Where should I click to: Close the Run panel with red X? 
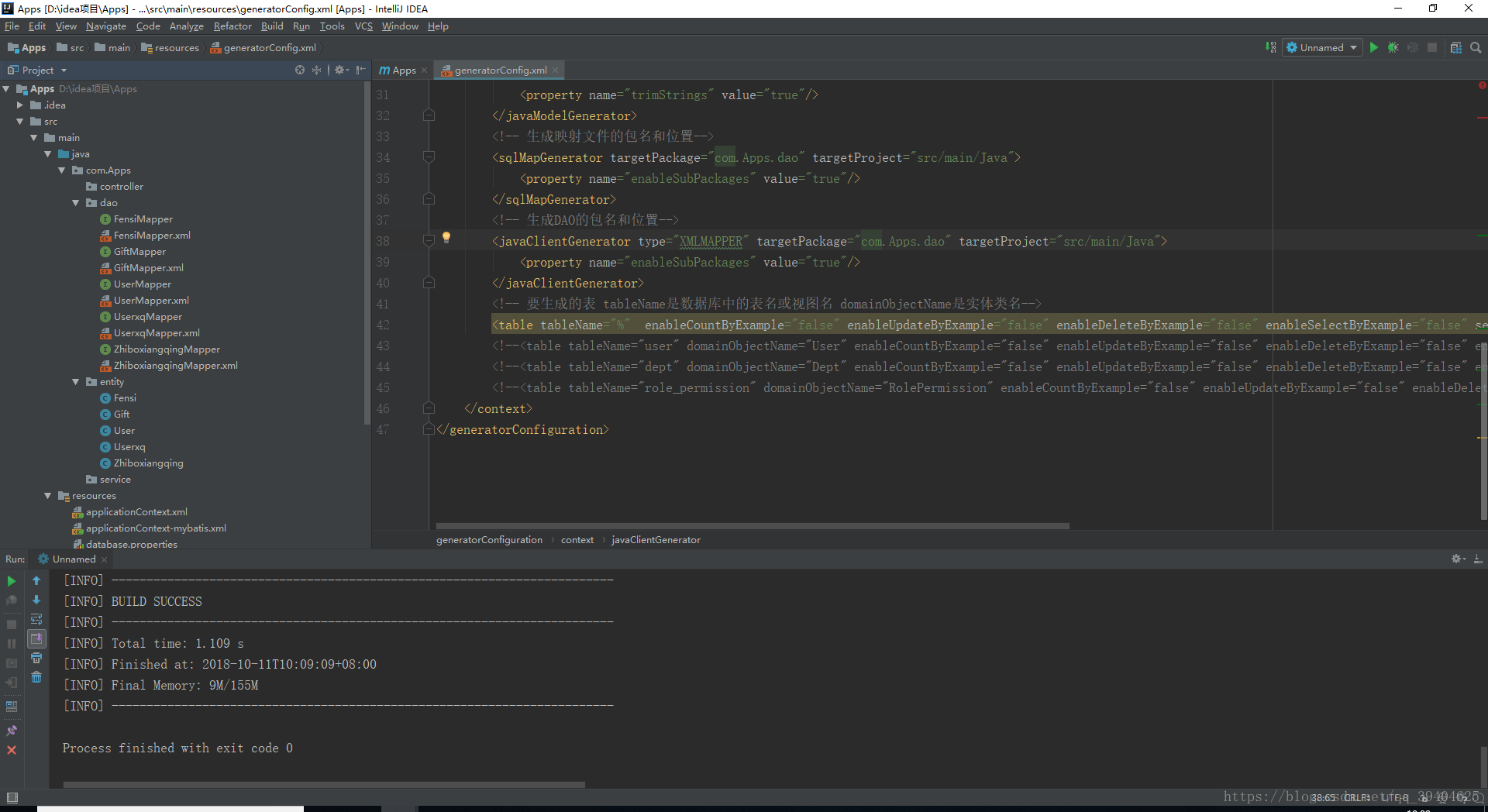[12, 750]
